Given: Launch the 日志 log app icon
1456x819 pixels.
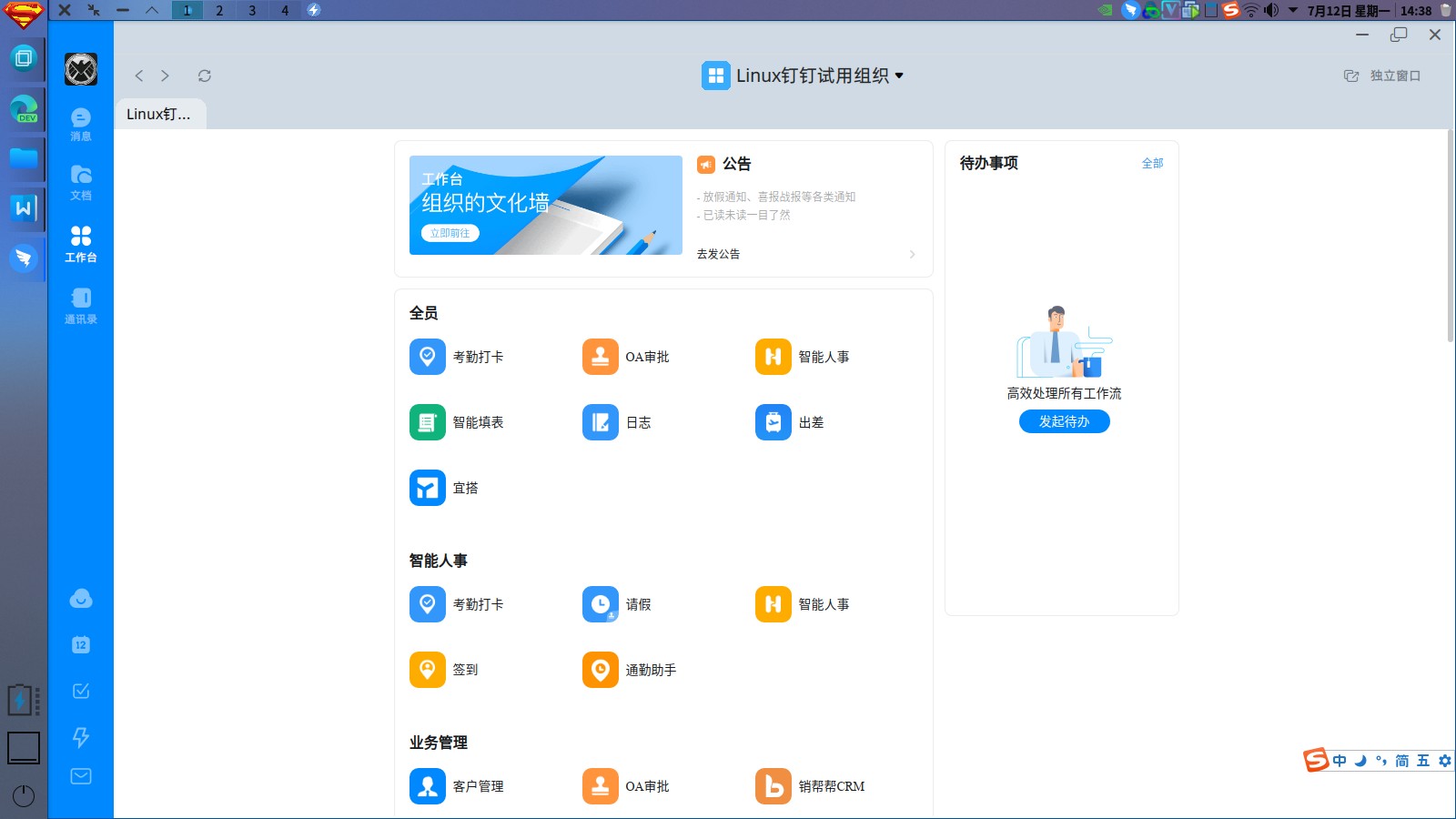Looking at the screenshot, I should click(x=600, y=422).
